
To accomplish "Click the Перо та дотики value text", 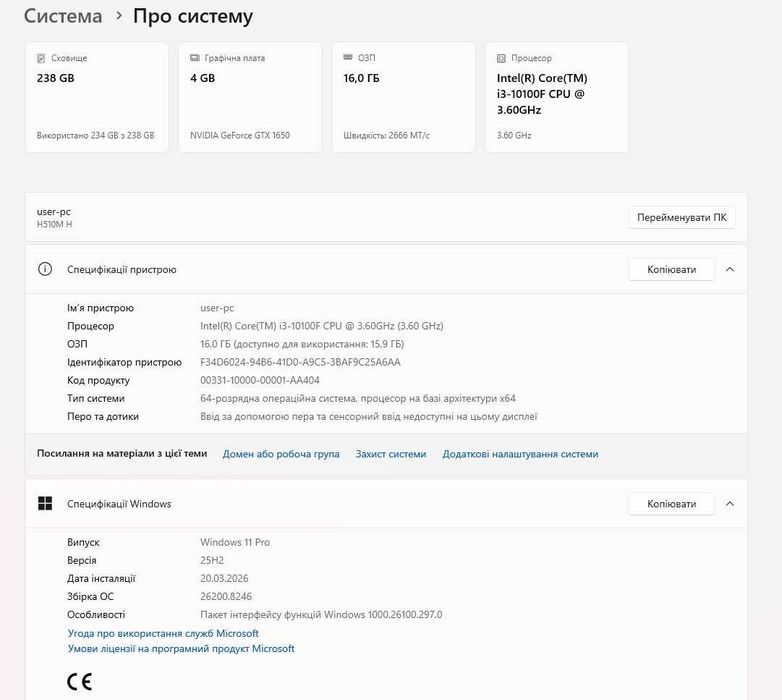I will coord(369,416).
